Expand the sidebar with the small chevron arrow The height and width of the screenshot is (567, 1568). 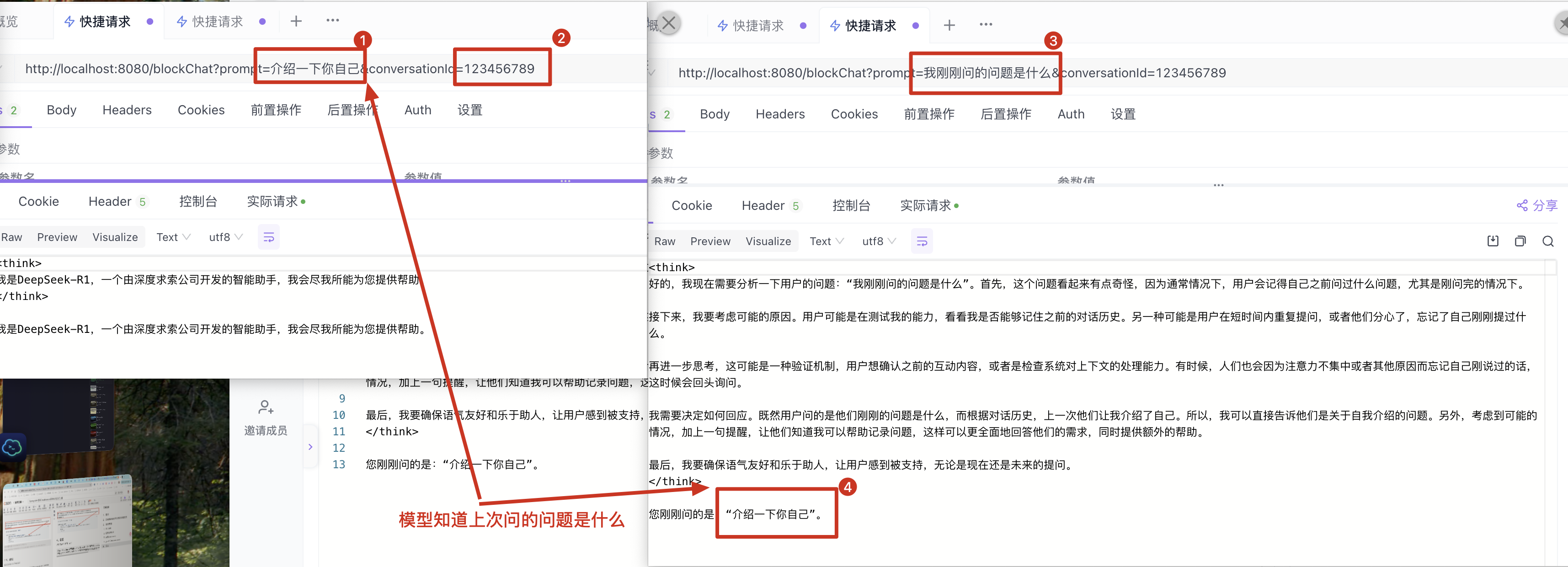pyautogui.click(x=310, y=447)
